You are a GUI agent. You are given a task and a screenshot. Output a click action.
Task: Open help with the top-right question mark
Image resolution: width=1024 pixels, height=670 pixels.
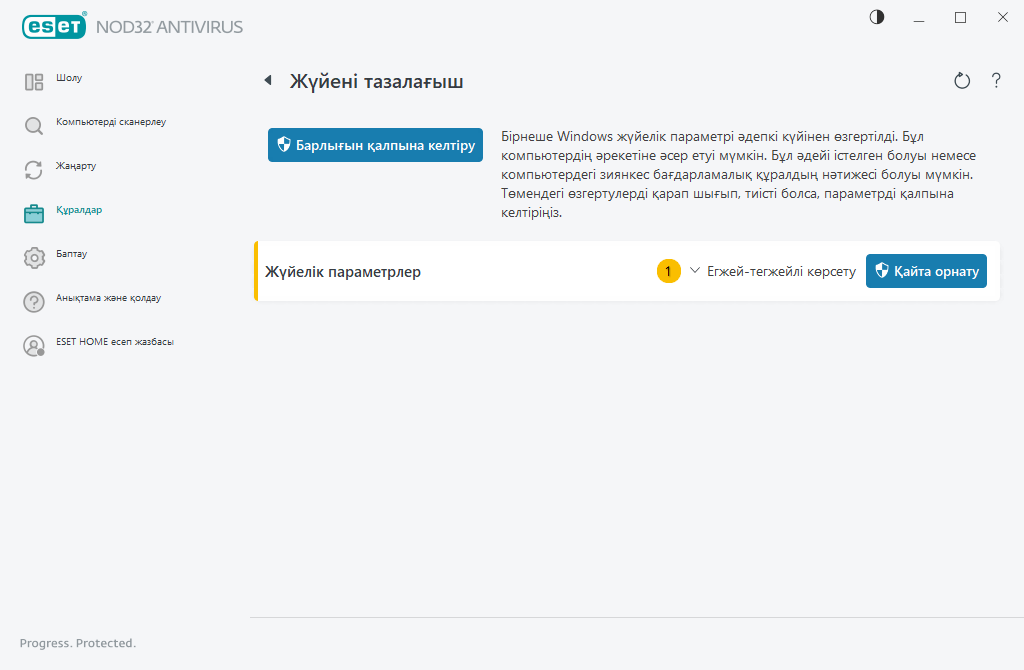(x=996, y=81)
